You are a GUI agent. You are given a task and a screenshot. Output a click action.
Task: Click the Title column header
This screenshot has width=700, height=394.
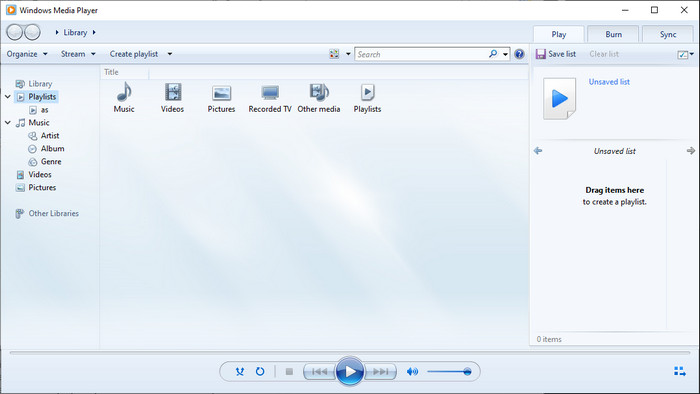125,72
